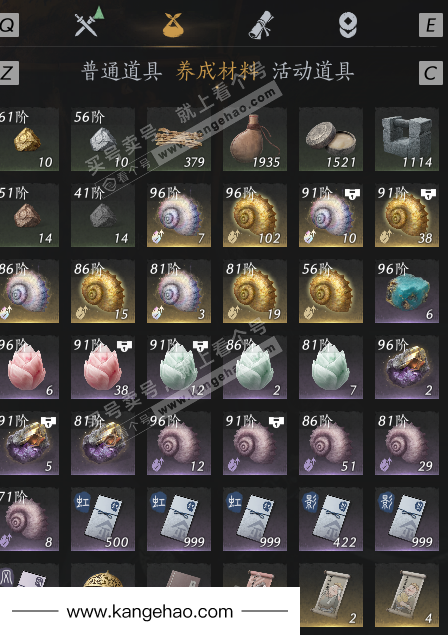The width and height of the screenshot is (448, 635).
Task: Select the 56阶 silver ore item
Action: (x=103, y=139)
